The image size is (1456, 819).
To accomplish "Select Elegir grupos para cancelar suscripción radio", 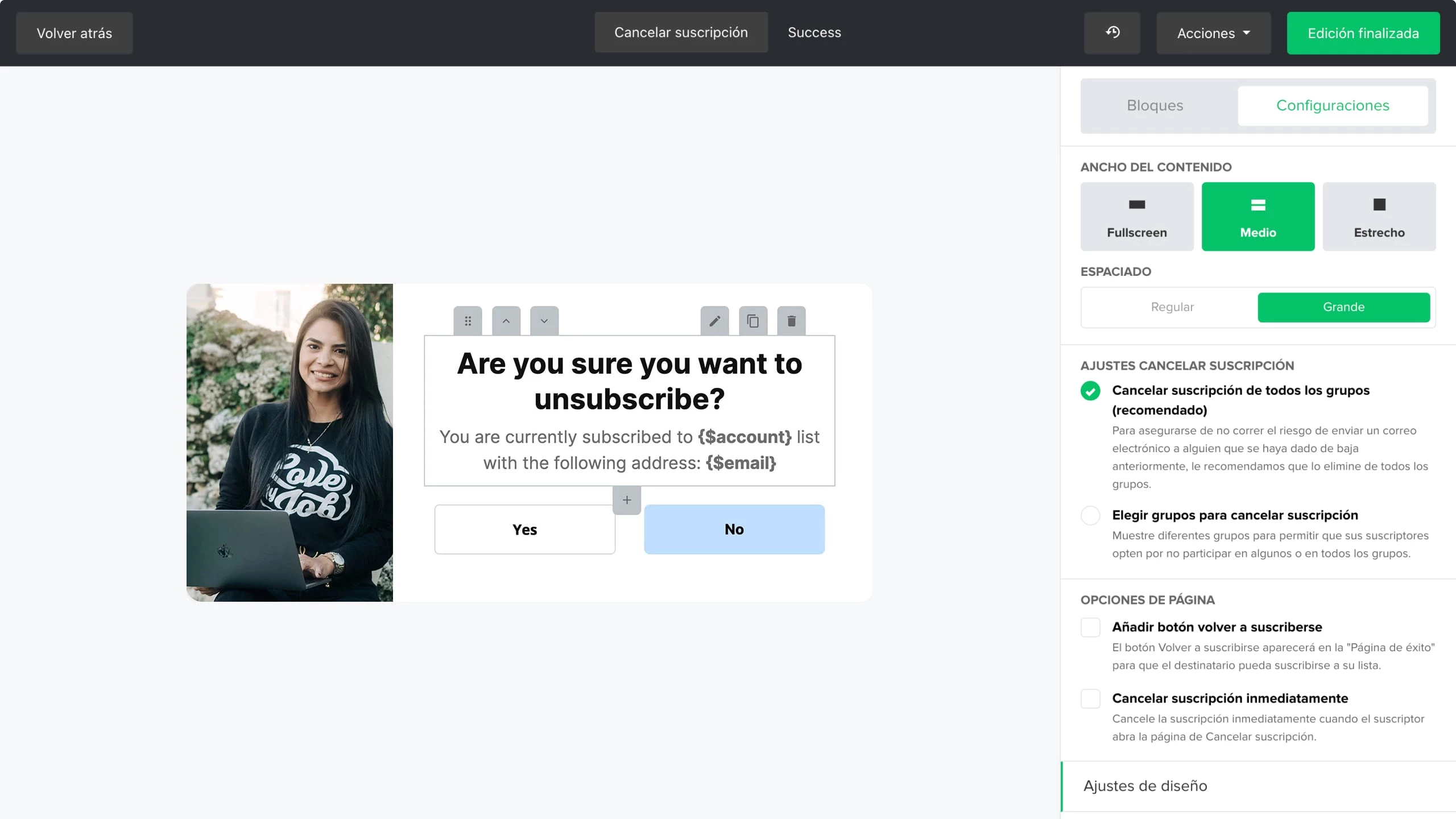I will pyautogui.click(x=1090, y=515).
